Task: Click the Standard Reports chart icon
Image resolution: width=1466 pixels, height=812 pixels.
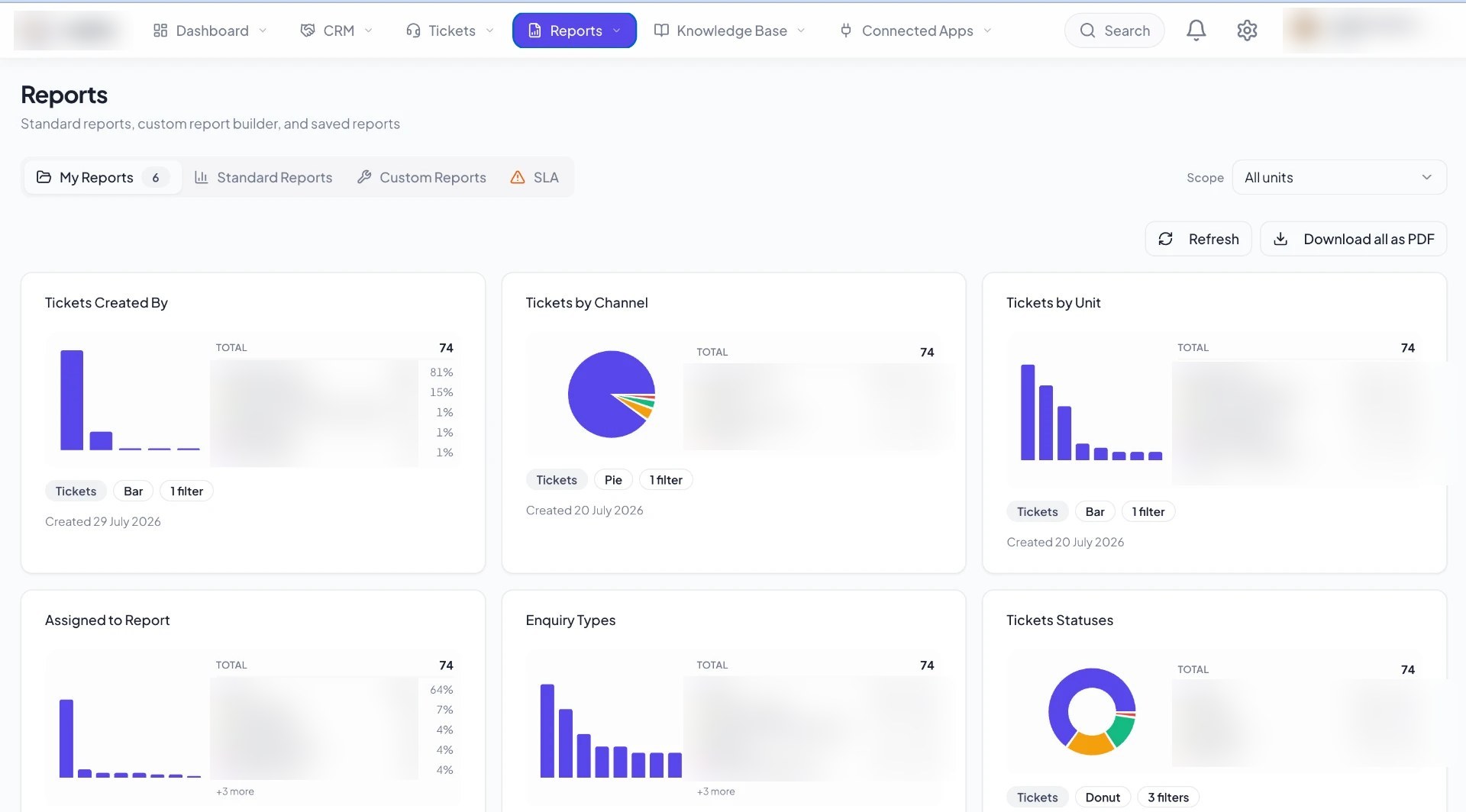Action: point(202,177)
